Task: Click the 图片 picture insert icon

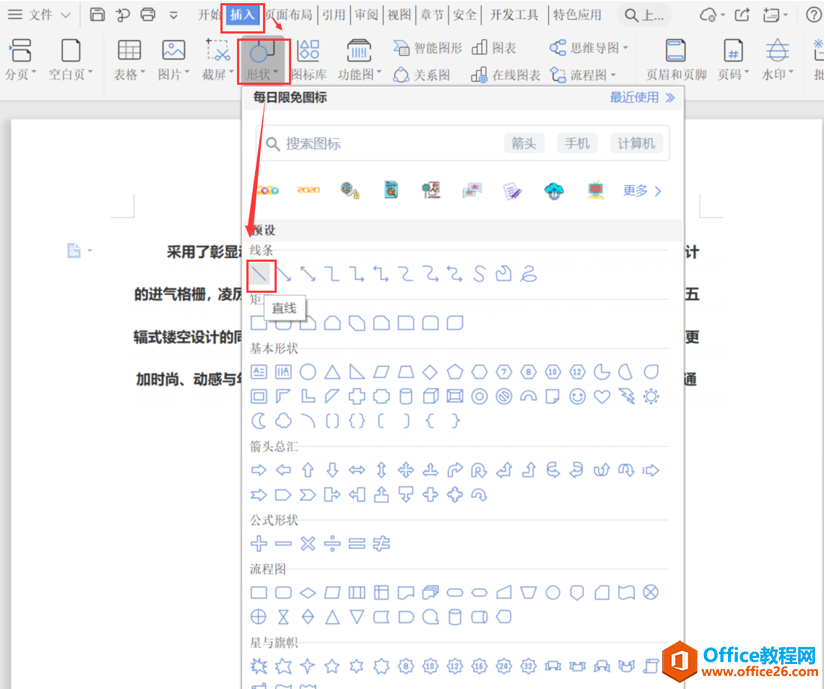Action: pyautogui.click(x=173, y=60)
